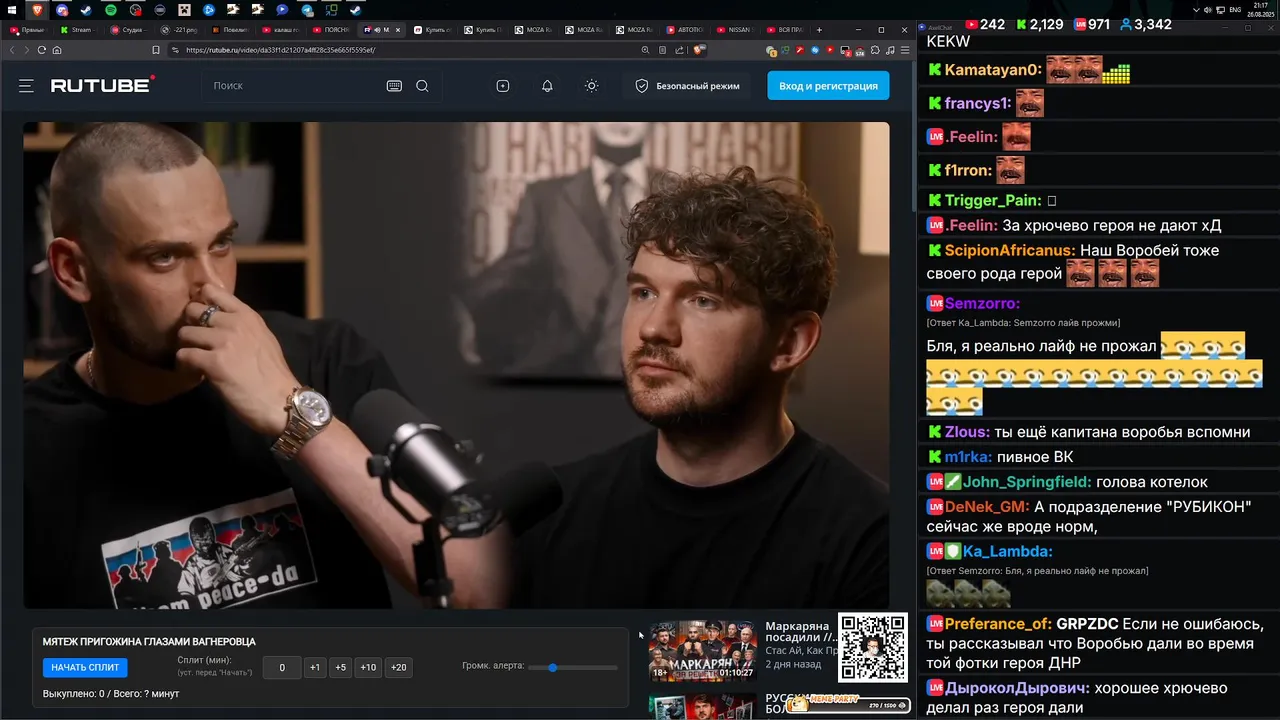Open Telegram from the taskbar
Screen dimensions: 1280x720
[306, 10]
